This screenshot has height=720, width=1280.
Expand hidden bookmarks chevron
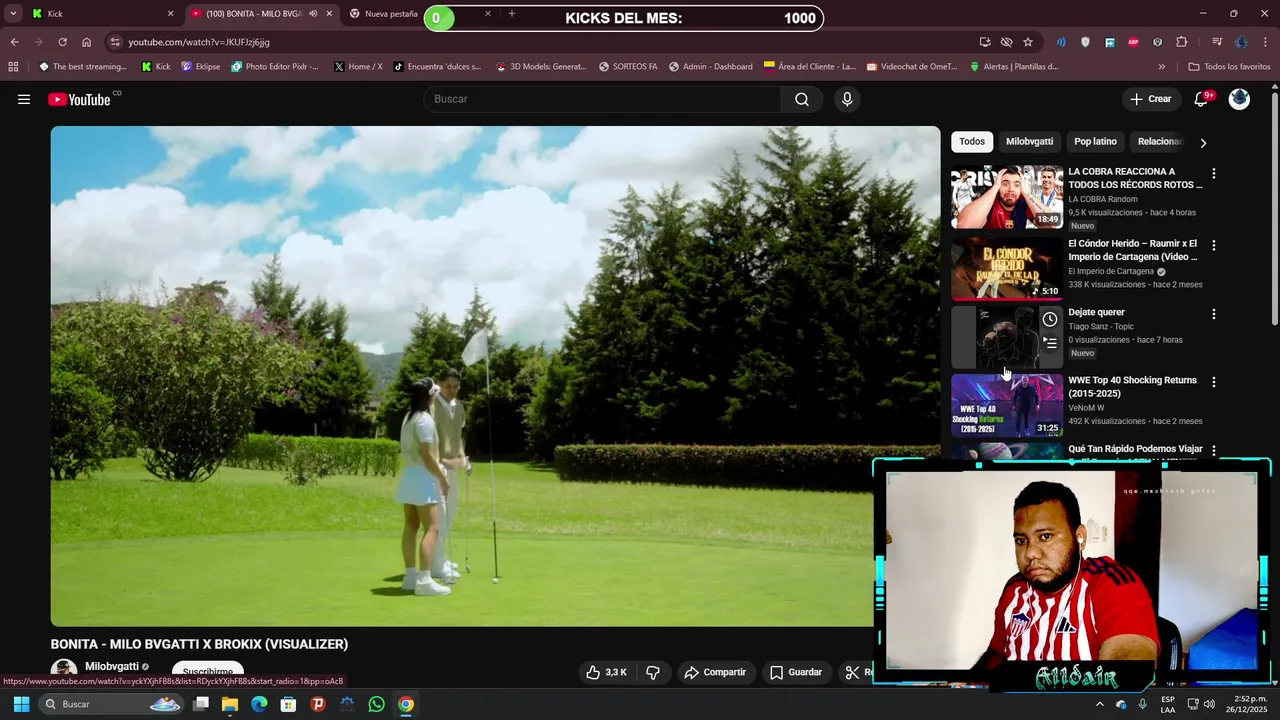coord(1161,67)
